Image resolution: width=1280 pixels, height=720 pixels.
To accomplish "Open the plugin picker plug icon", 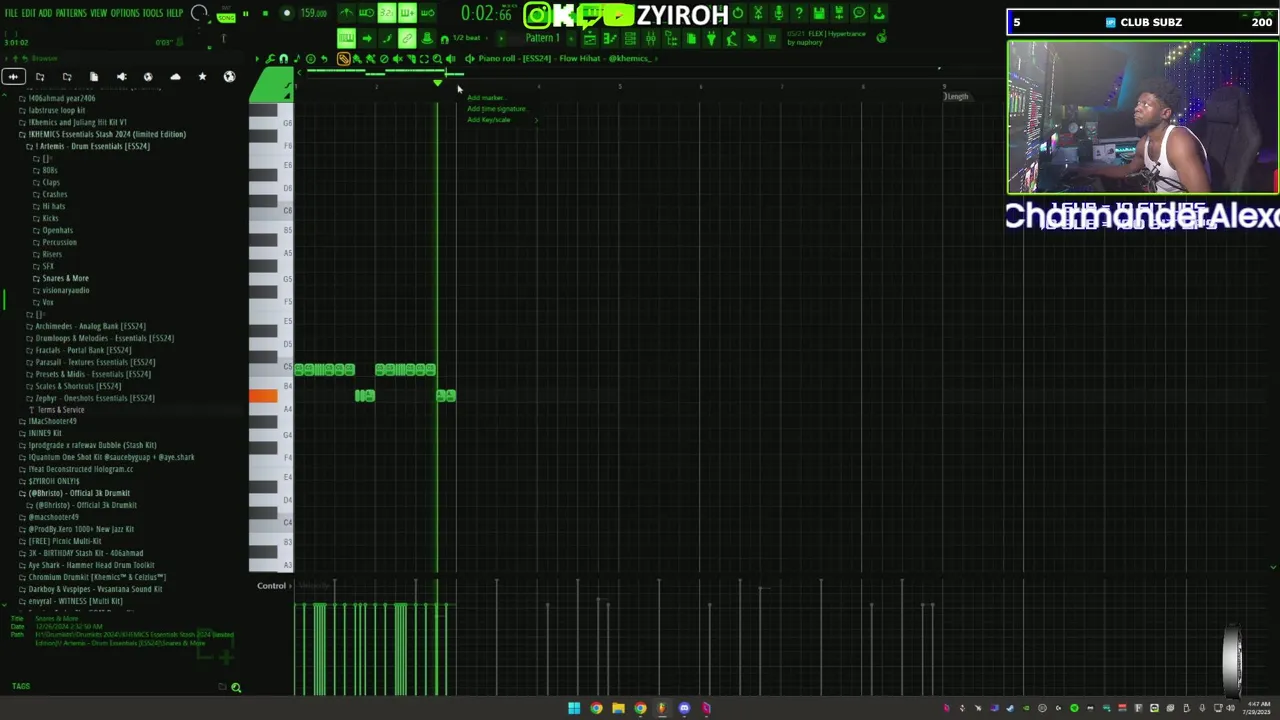I will tap(711, 38).
